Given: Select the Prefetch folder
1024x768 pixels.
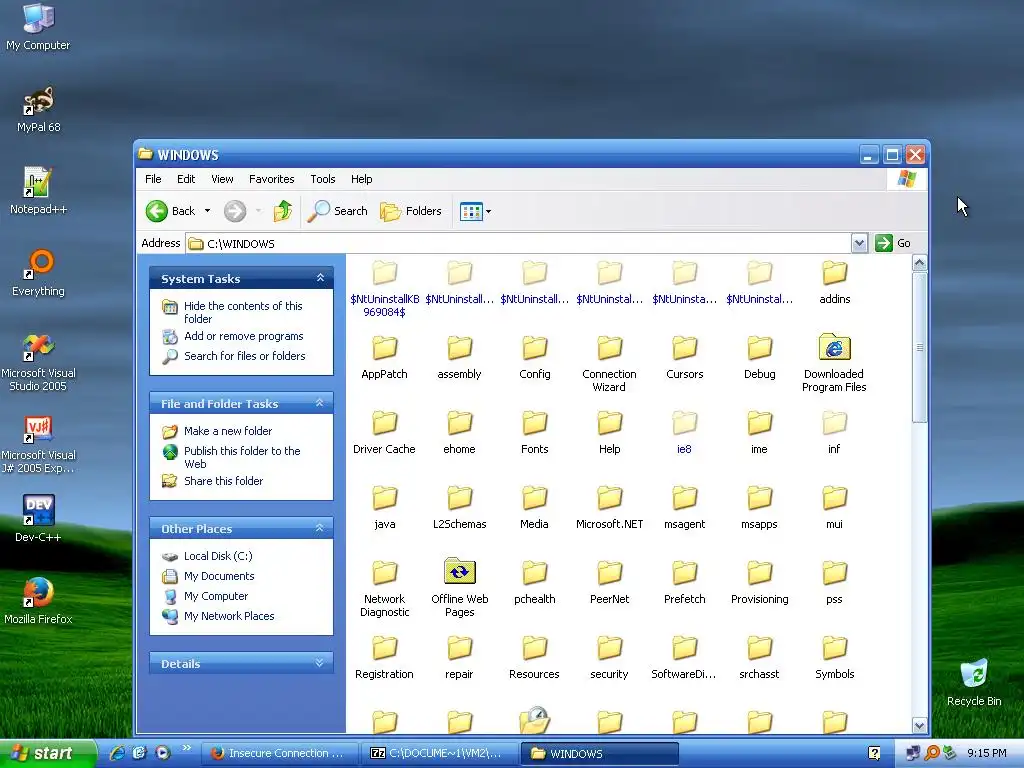Looking at the screenshot, I should (x=684, y=583).
